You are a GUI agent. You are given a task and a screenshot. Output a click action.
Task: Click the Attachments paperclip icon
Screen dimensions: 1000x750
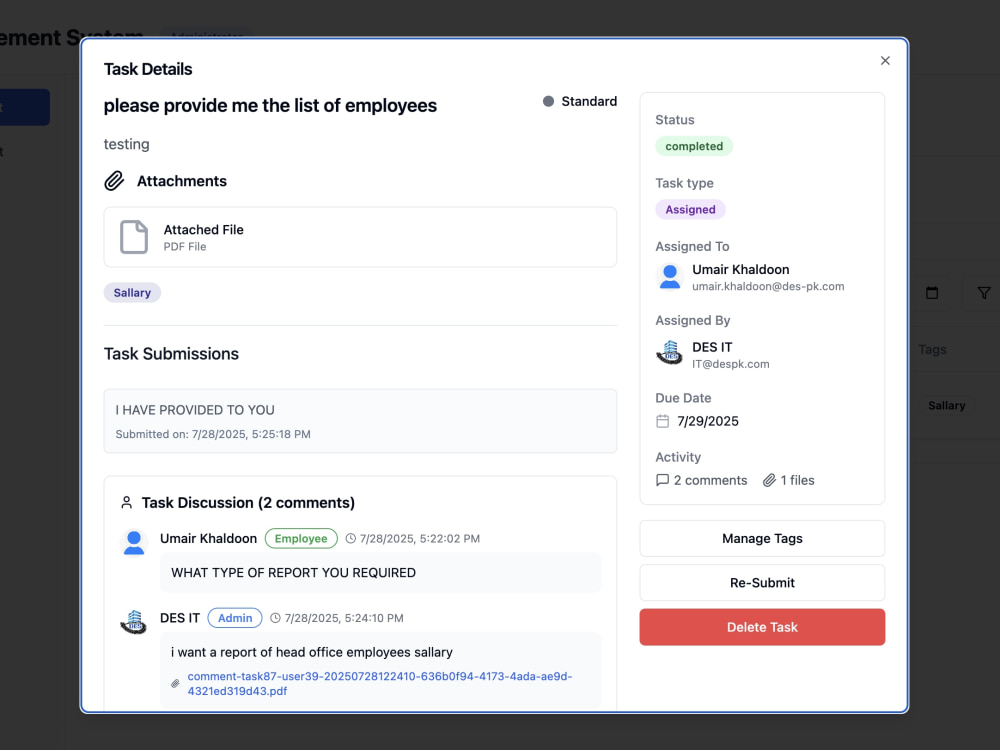coord(114,181)
